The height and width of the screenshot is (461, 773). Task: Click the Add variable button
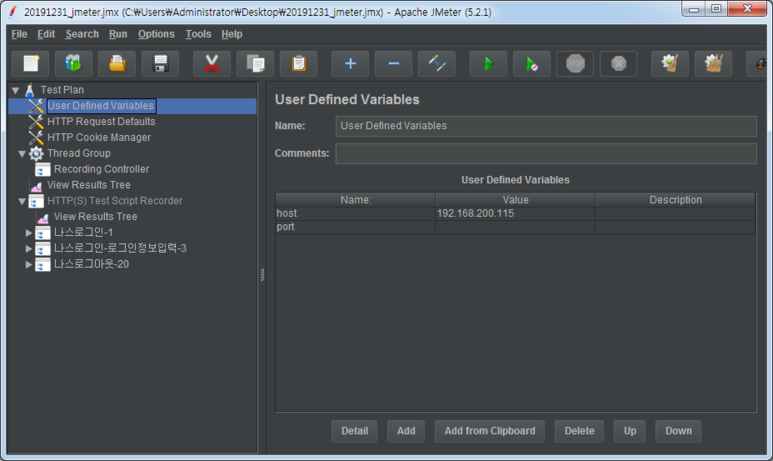406,431
